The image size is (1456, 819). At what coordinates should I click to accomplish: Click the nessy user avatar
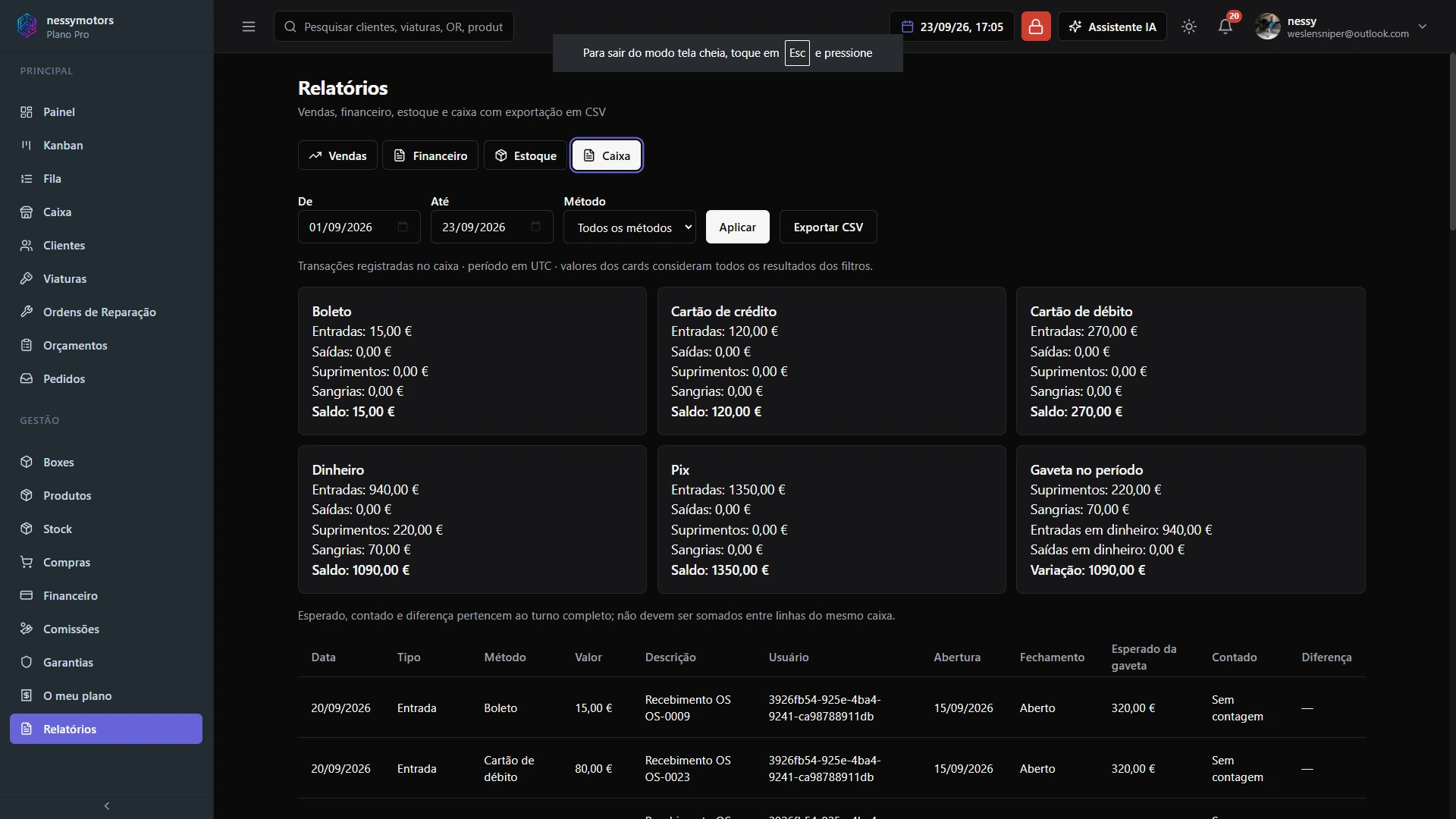1267,27
